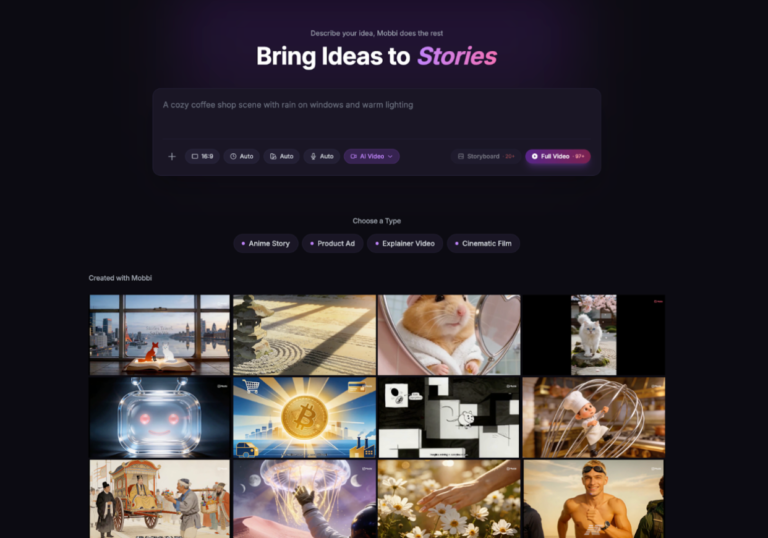Open the microphone voice Auto setting
The image size is (768, 538).
coord(322,156)
